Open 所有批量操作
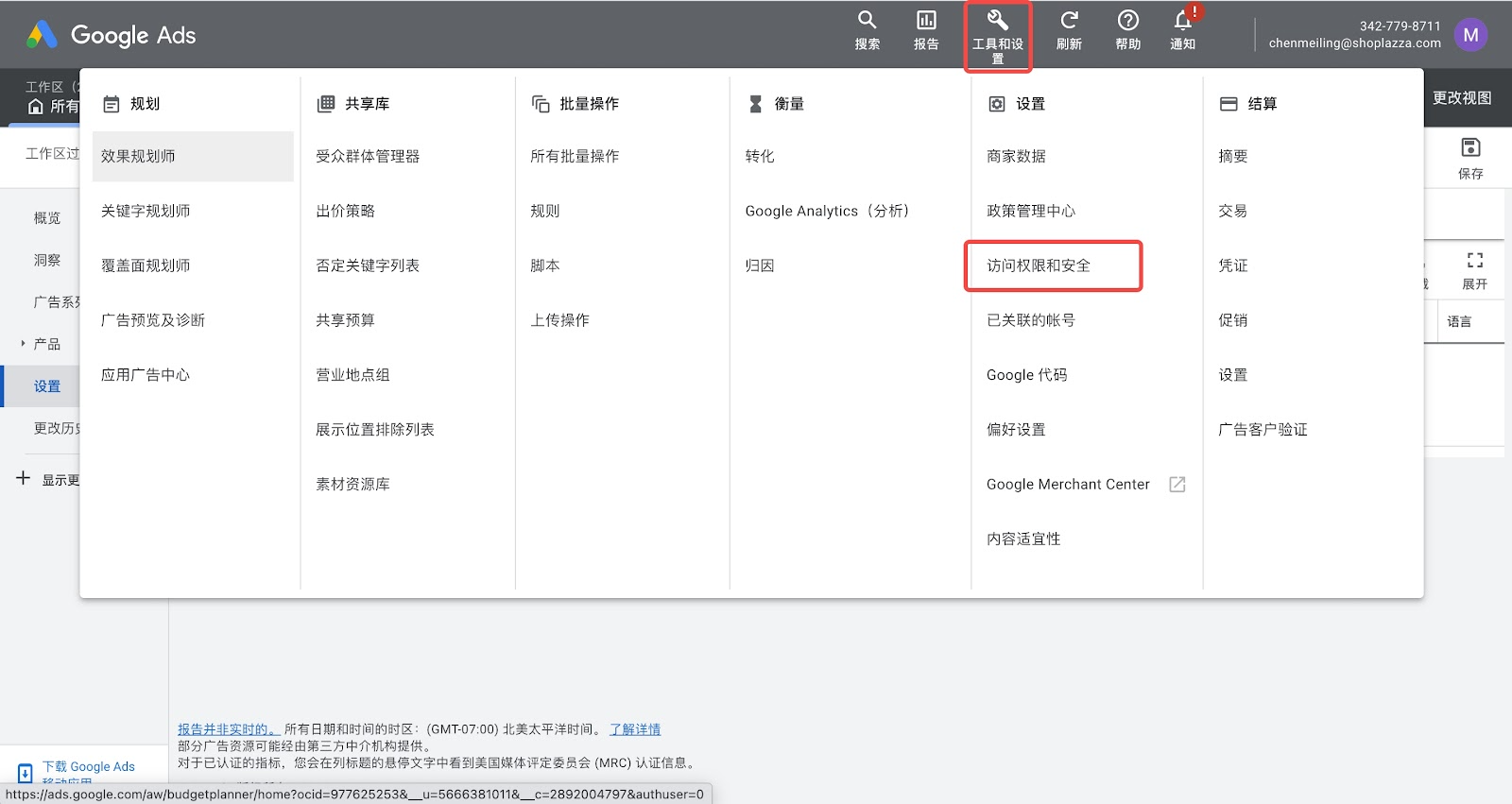Viewport: 1512px width, 804px height. click(575, 156)
